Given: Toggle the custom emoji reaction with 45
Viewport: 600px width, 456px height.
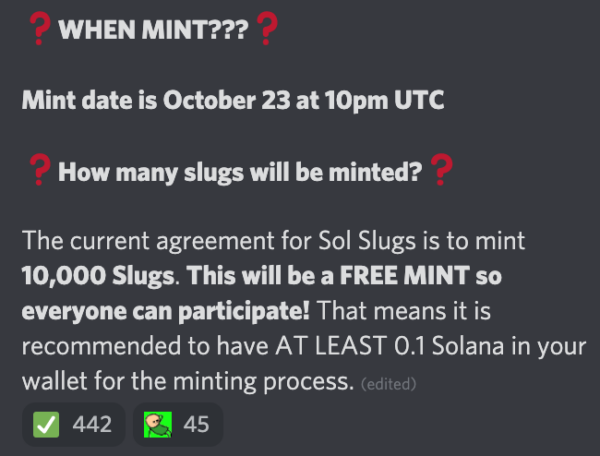Looking at the screenshot, I should [x=178, y=424].
